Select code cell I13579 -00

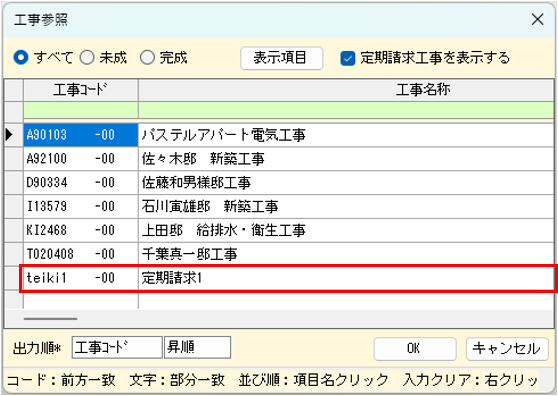click(81, 206)
